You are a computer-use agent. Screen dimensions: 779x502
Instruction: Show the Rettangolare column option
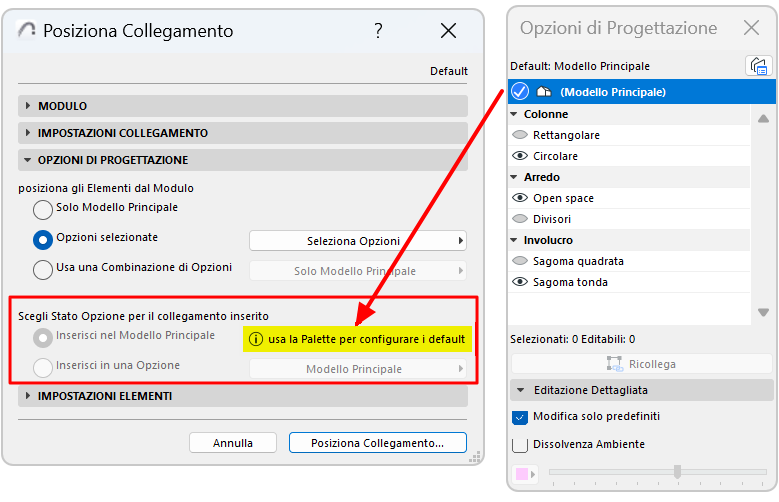pos(520,135)
